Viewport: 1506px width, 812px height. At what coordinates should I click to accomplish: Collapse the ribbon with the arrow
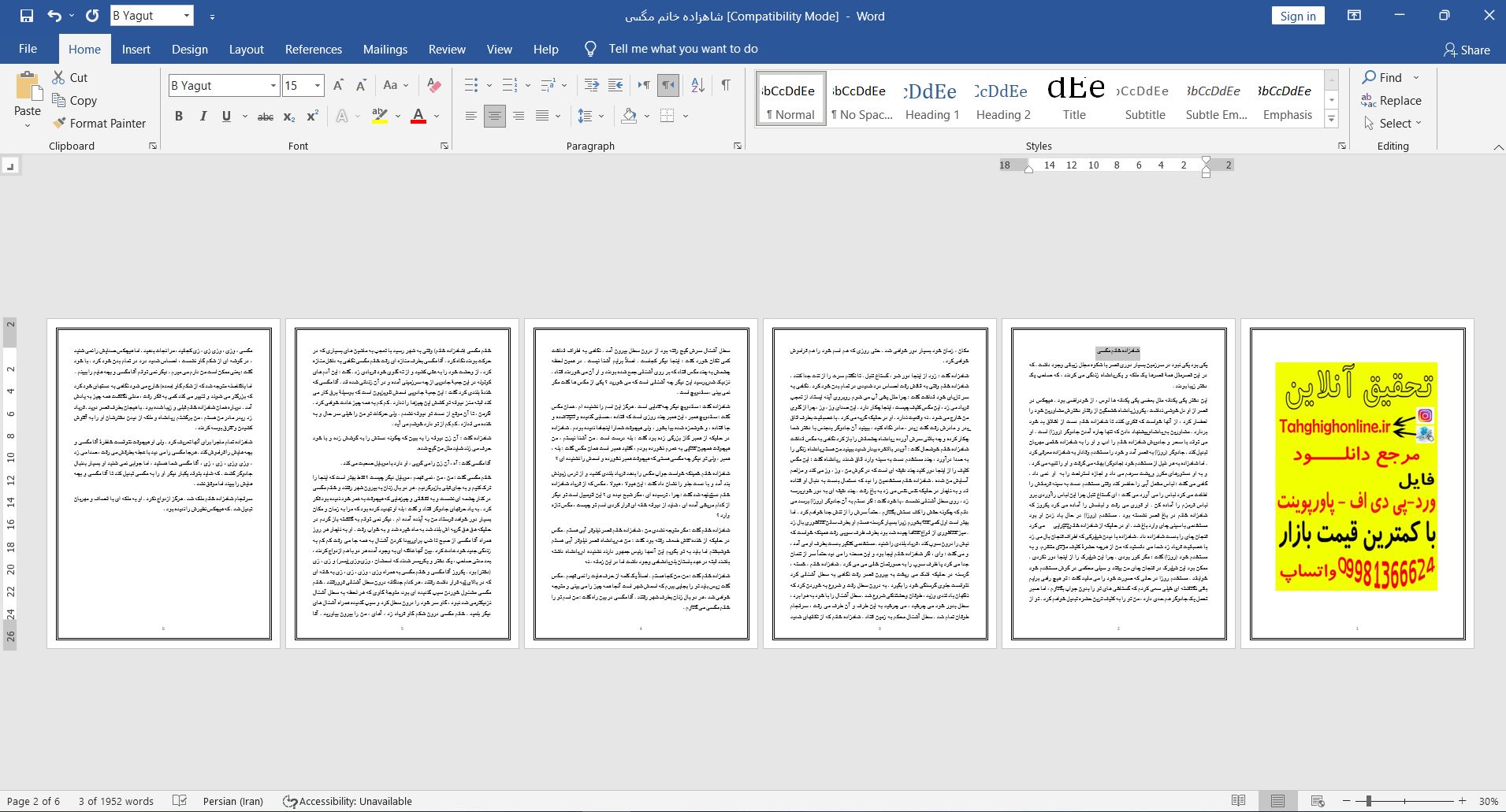click(1497, 147)
